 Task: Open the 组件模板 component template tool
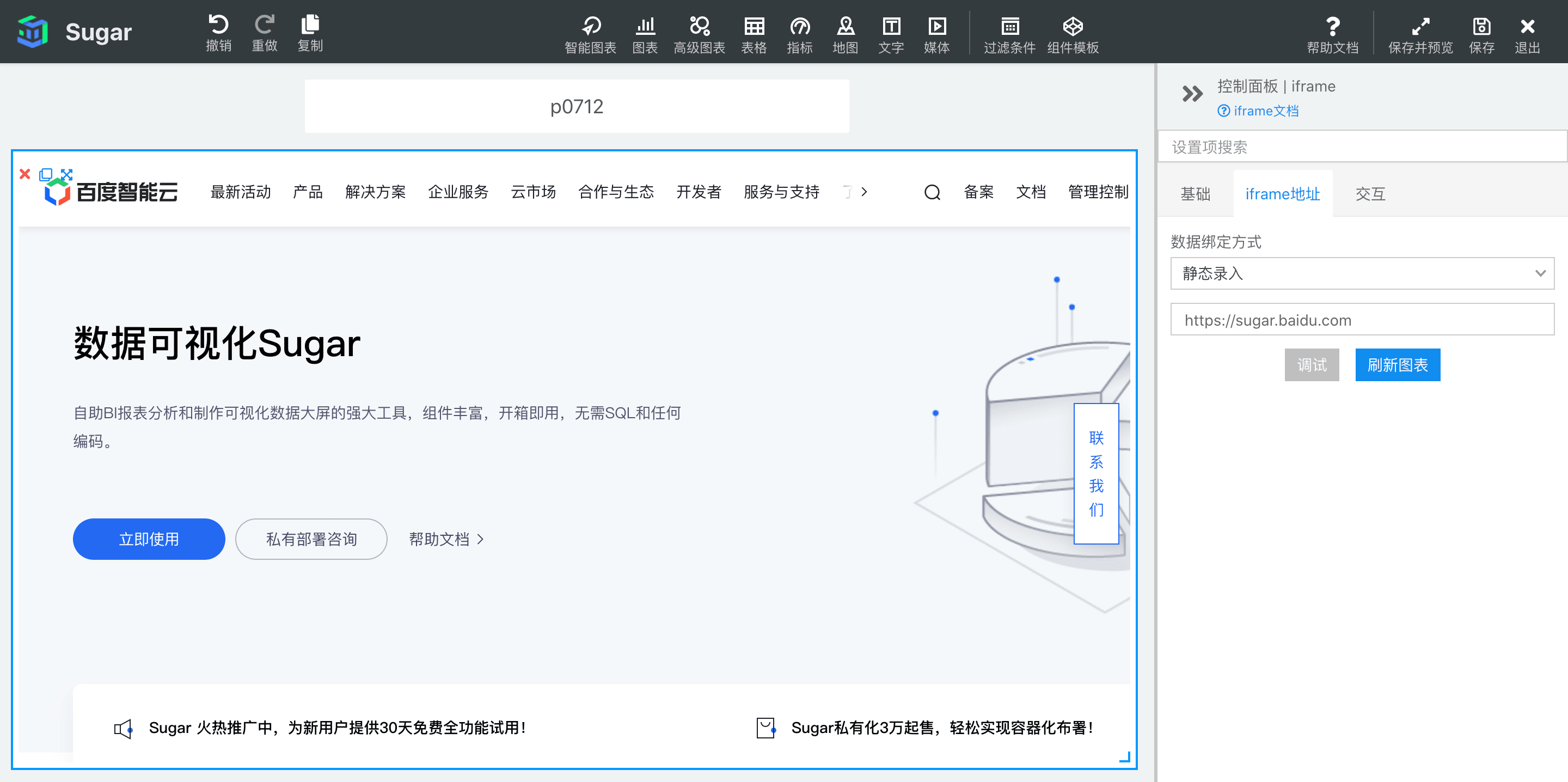tap(1073, 34)
